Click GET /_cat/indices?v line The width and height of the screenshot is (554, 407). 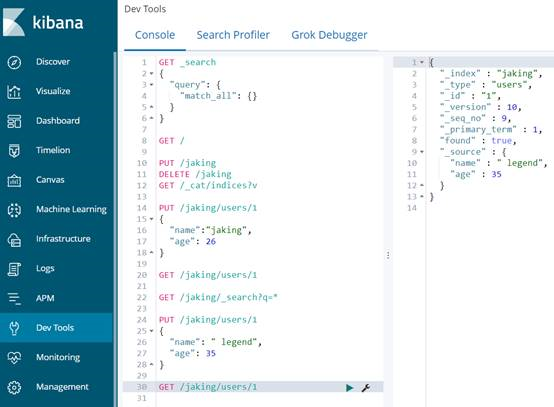coord(208,185)
